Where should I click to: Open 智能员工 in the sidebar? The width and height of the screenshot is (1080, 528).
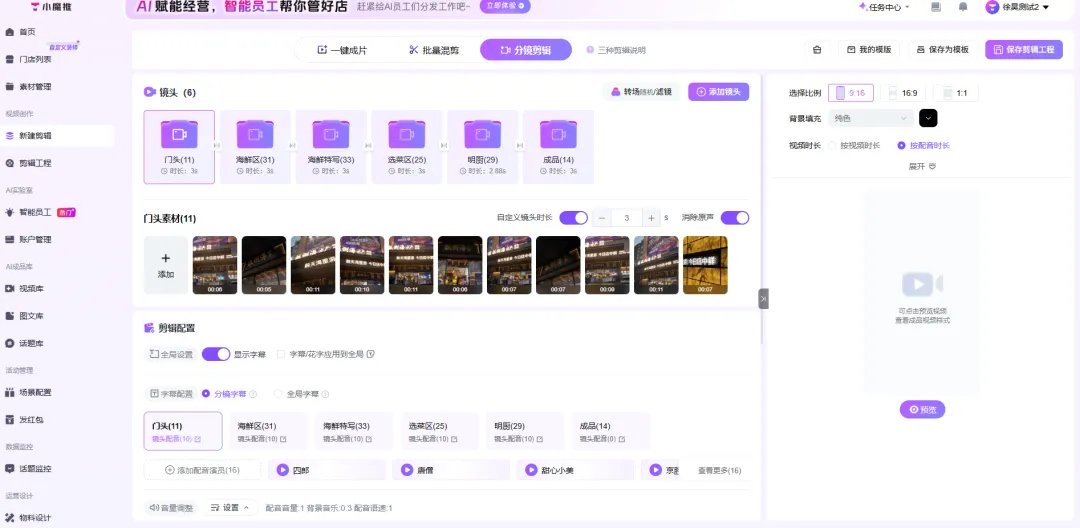(35, 212)
